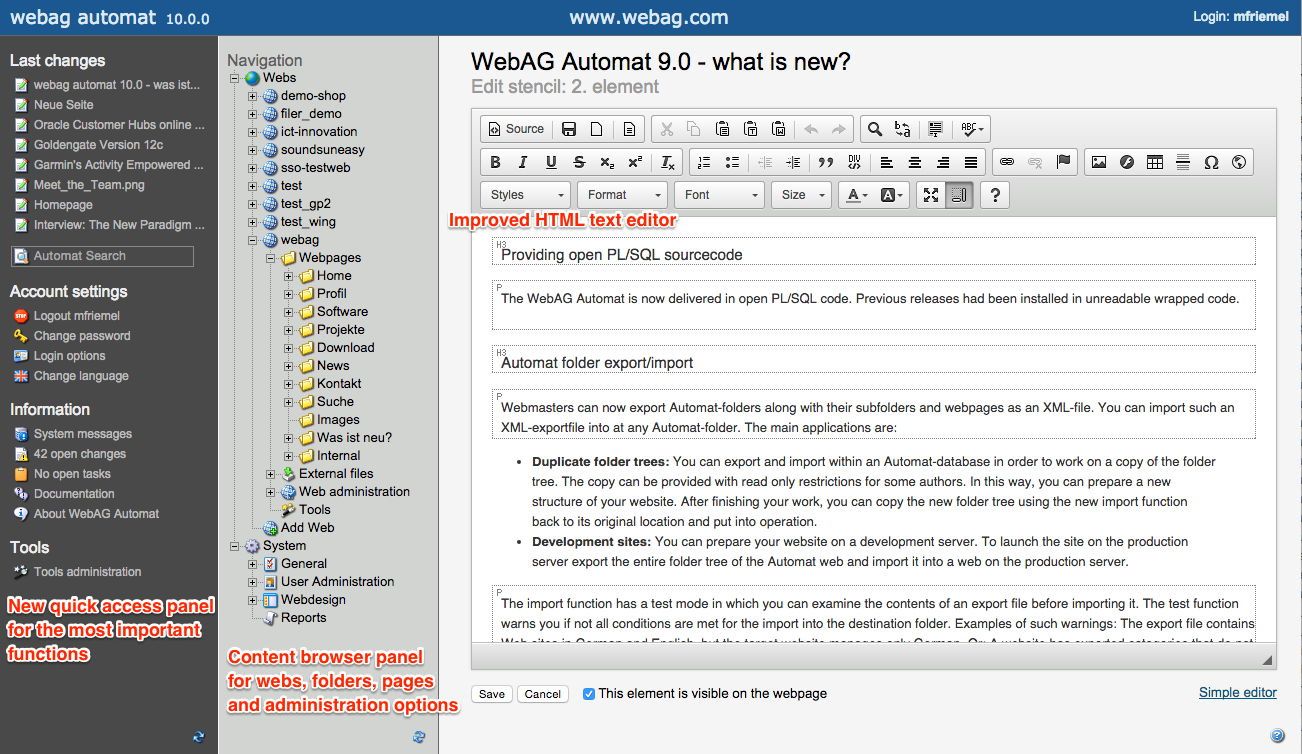Image resolution: width=1302 pixels, height=754 pixels.
Task: Click the Paste from Word icon
Action: coord(778,129)
